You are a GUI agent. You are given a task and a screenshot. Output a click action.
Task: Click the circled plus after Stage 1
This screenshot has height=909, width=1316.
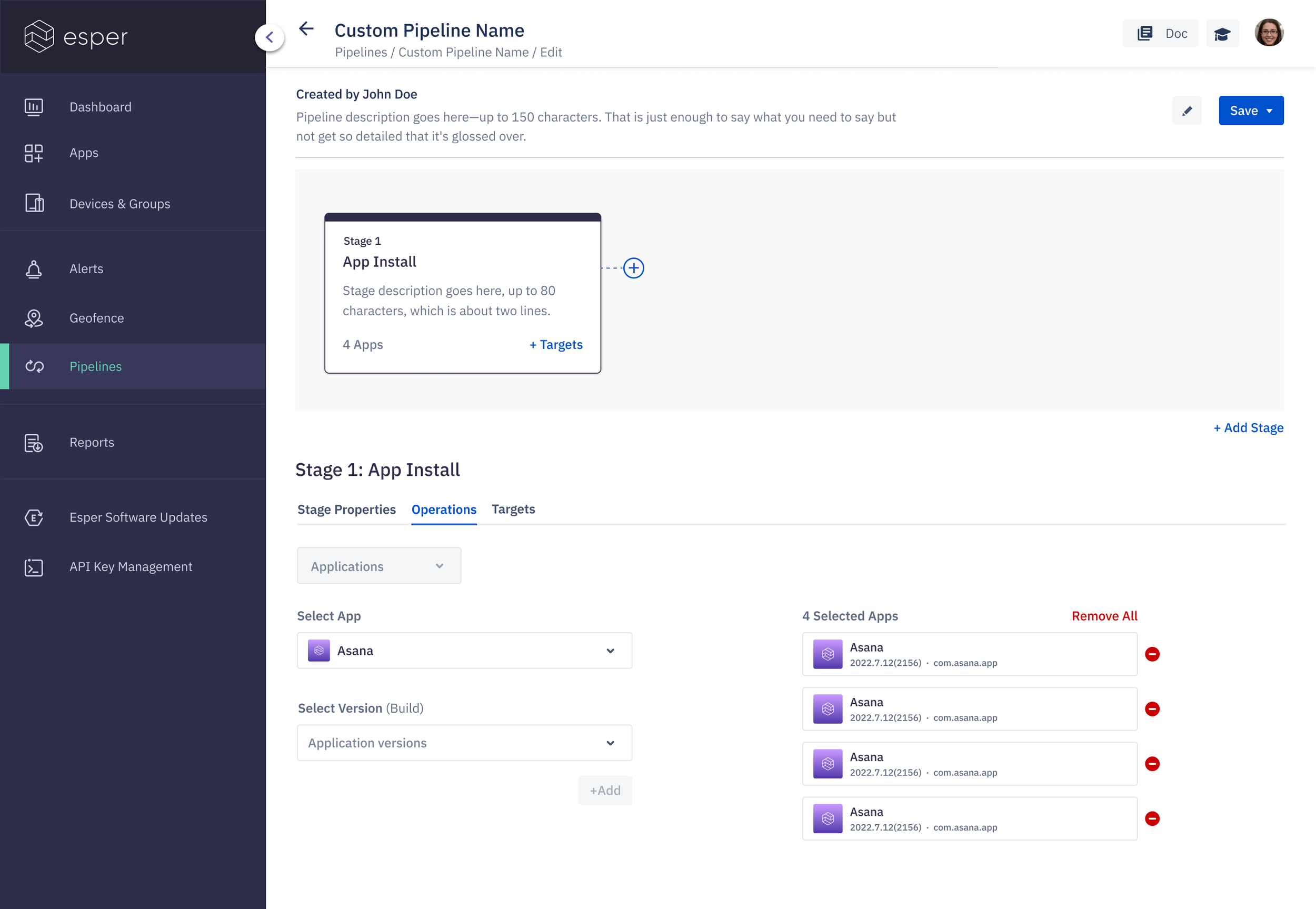coord(633,268)
